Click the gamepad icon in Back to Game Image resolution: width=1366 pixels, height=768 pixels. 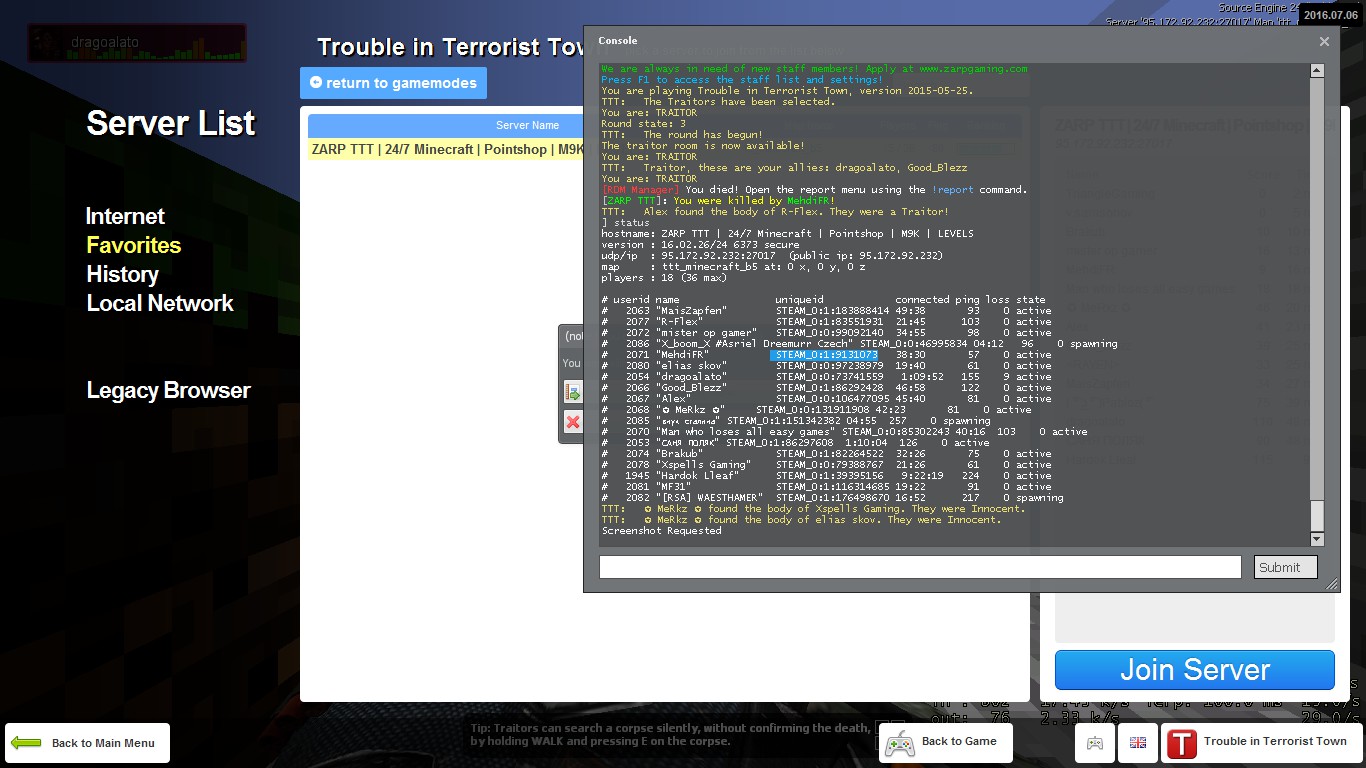coord(900,743)
